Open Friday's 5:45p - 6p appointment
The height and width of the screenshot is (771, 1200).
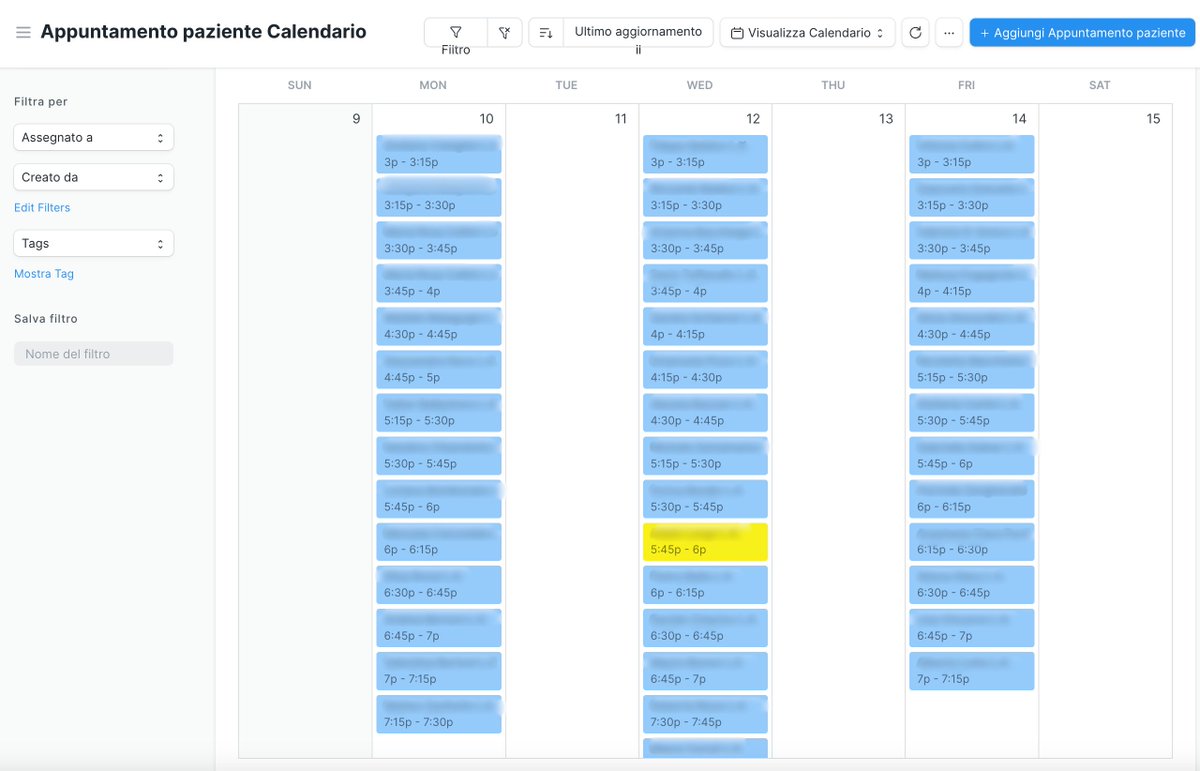coord(972,455)
